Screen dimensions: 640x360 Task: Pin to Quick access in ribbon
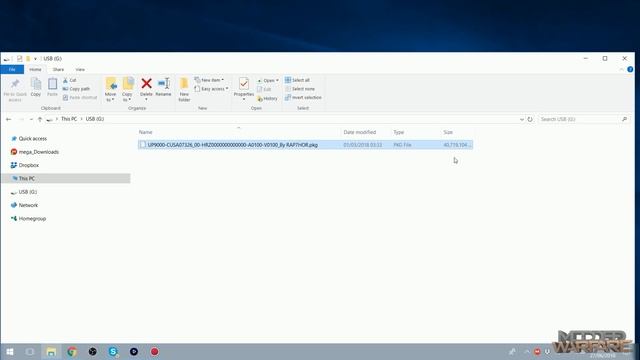click(x=15, y=90)
